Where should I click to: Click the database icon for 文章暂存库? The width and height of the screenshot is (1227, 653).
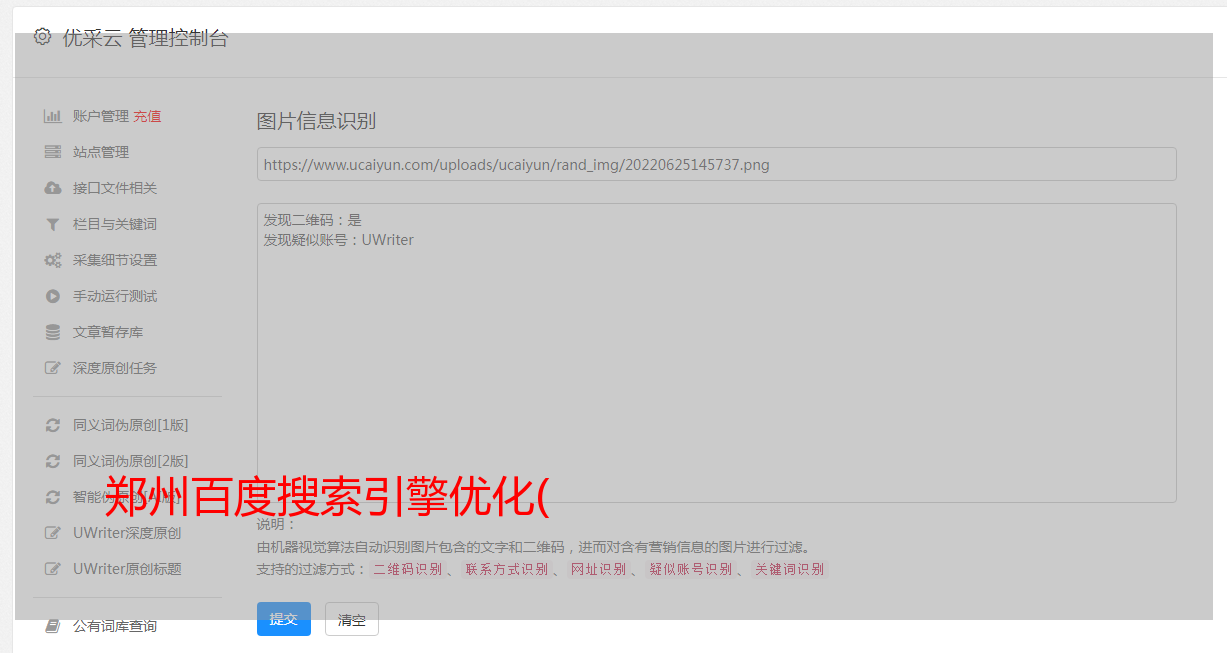pos(53,332)
